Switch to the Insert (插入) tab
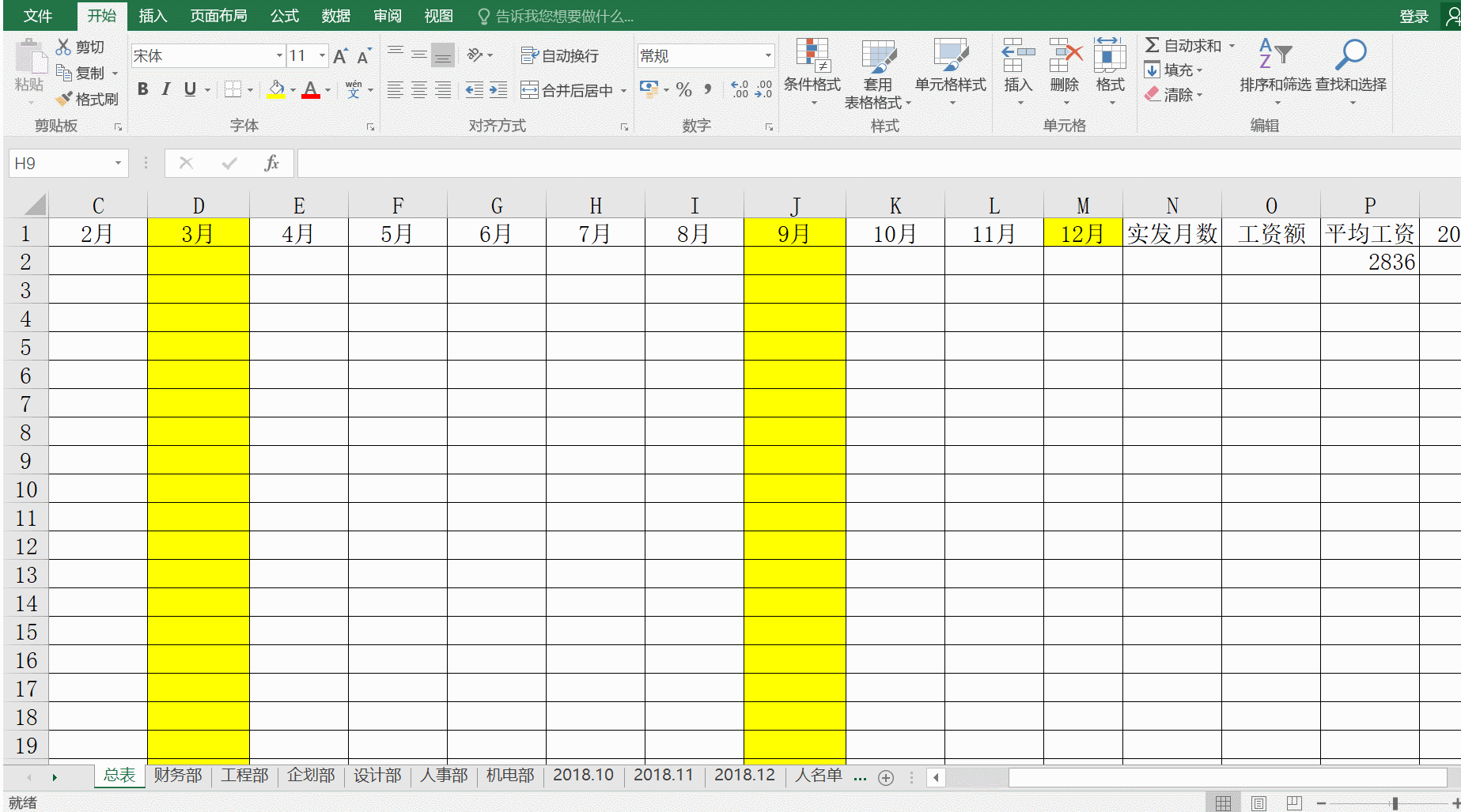This screenshot has width=1461, height=812. pyautogui.click(x=153, y=16)
